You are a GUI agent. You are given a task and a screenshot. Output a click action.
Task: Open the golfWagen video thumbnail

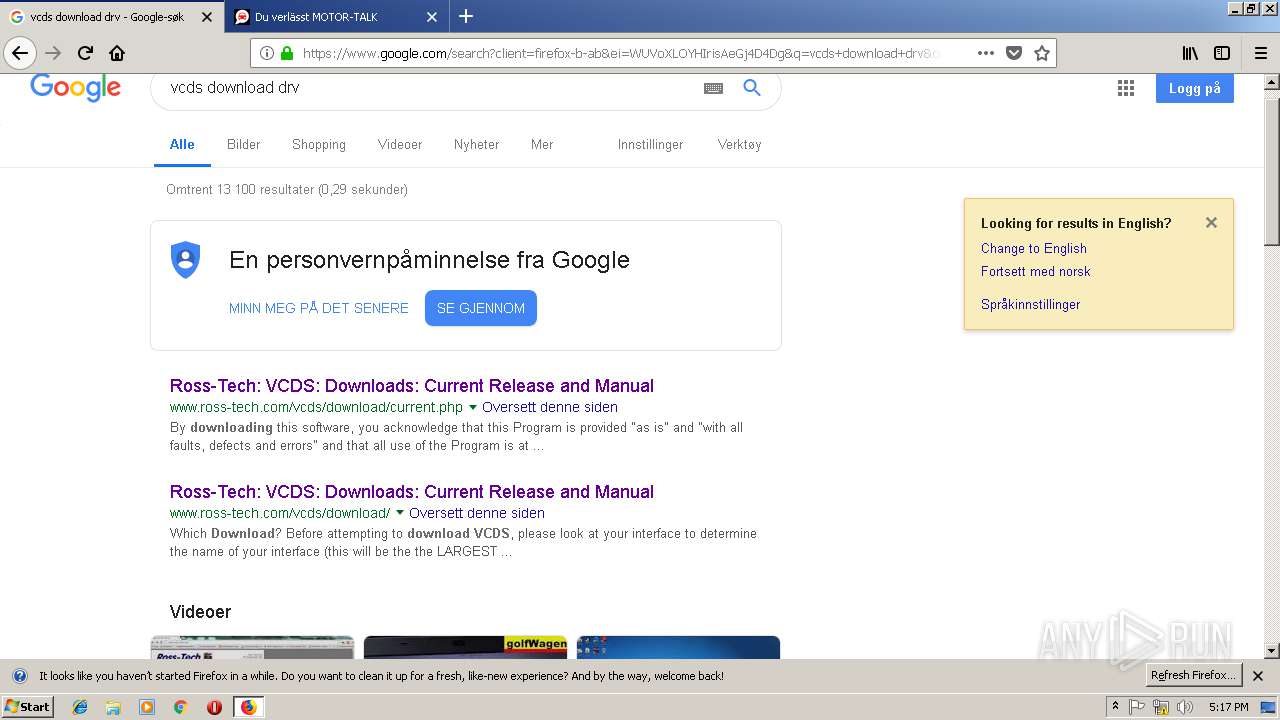[465, 647]
